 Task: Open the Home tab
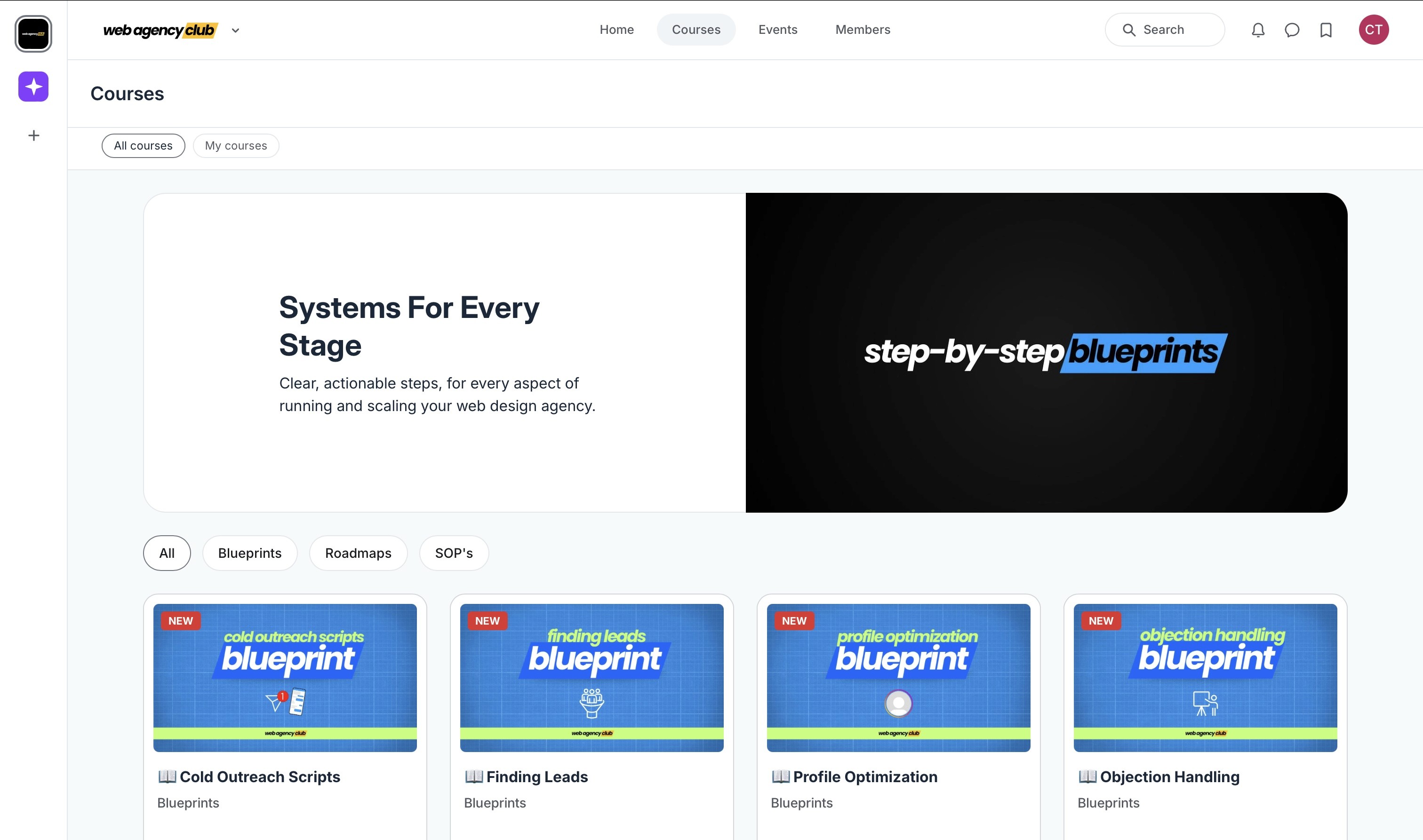pos(616,30)
